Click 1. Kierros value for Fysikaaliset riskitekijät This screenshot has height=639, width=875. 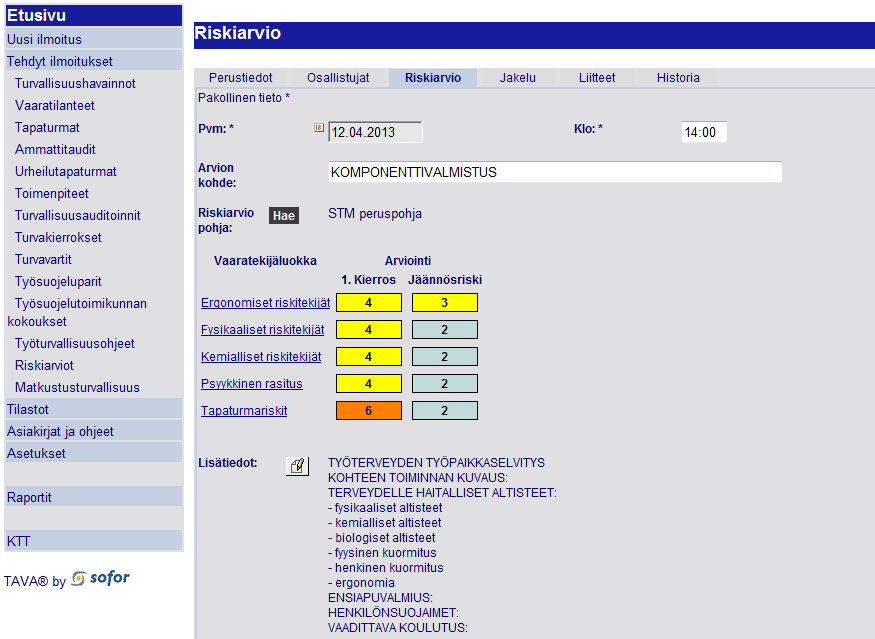click(369, 329)
